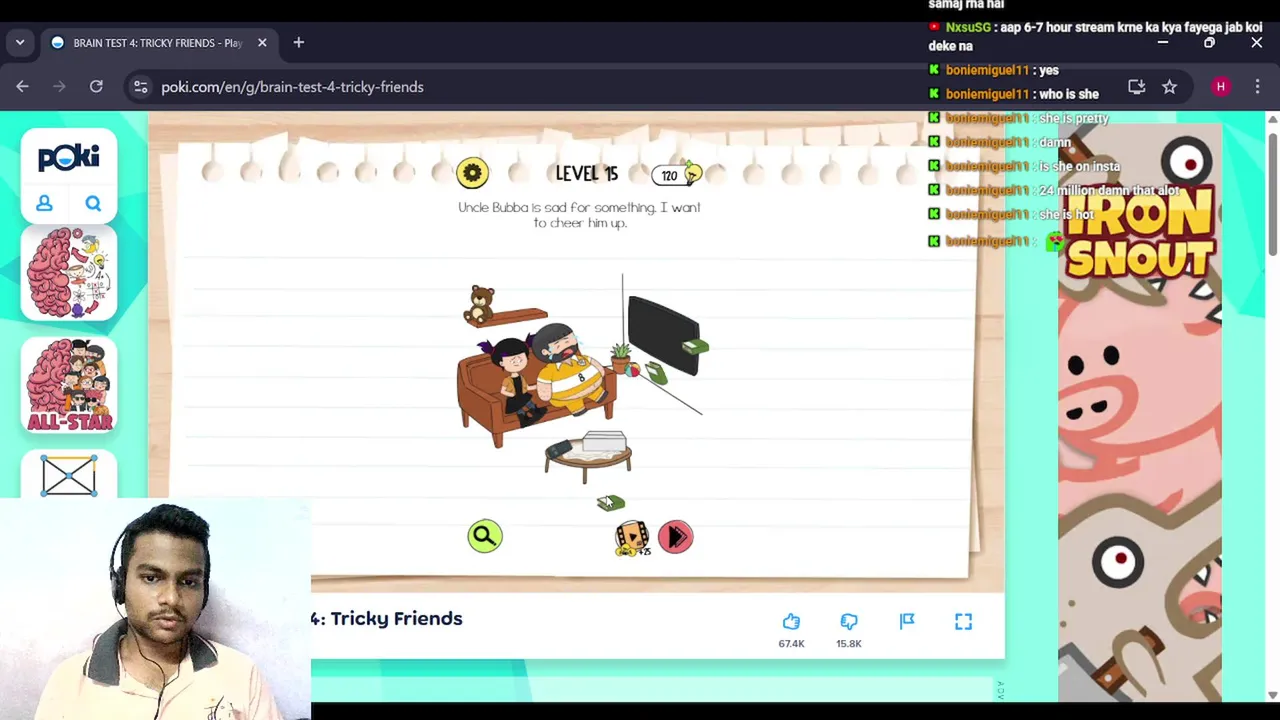Screen dimensions: 1280x720
Task: Tap the potted plant beside couch
Action: pos(621,357)
